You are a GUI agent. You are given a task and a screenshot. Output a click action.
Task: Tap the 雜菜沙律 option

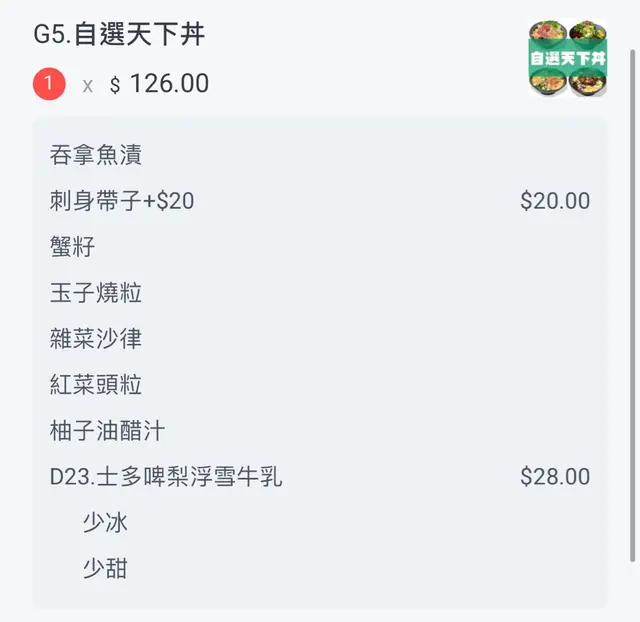96,339
